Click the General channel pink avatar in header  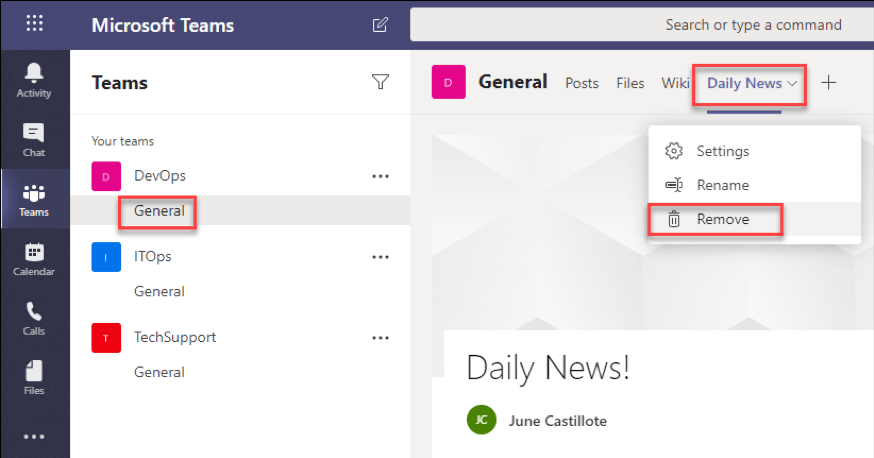click(x=448, y=82)
